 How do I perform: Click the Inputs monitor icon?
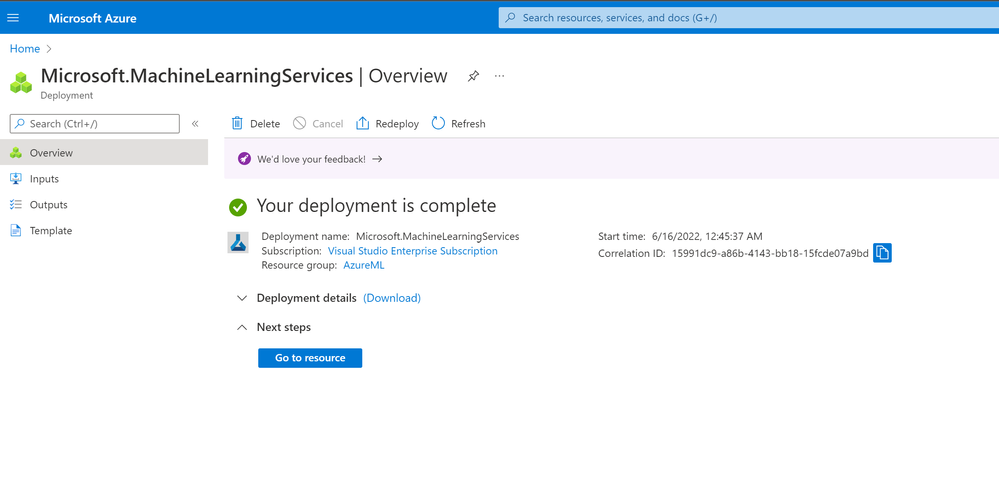tap(16, 179)
